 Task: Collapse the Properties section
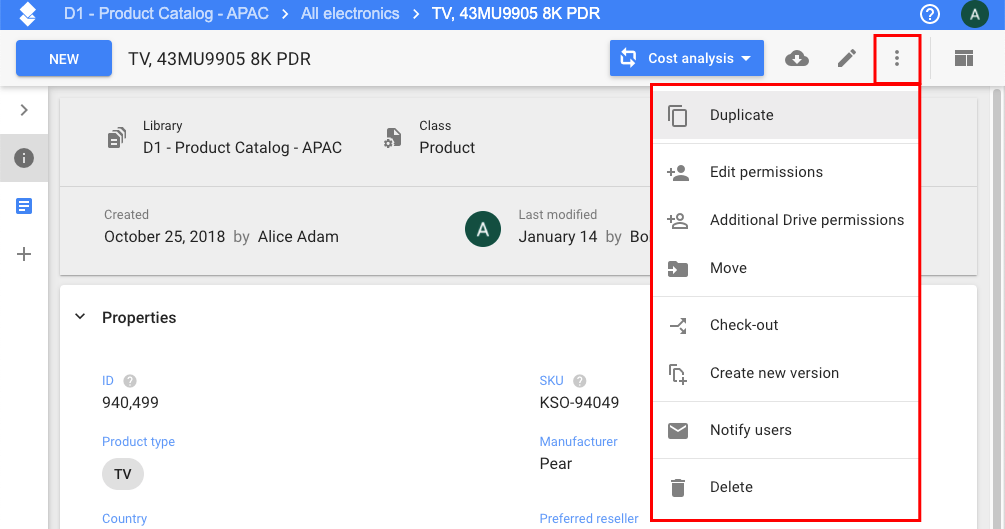pos(80,317)
